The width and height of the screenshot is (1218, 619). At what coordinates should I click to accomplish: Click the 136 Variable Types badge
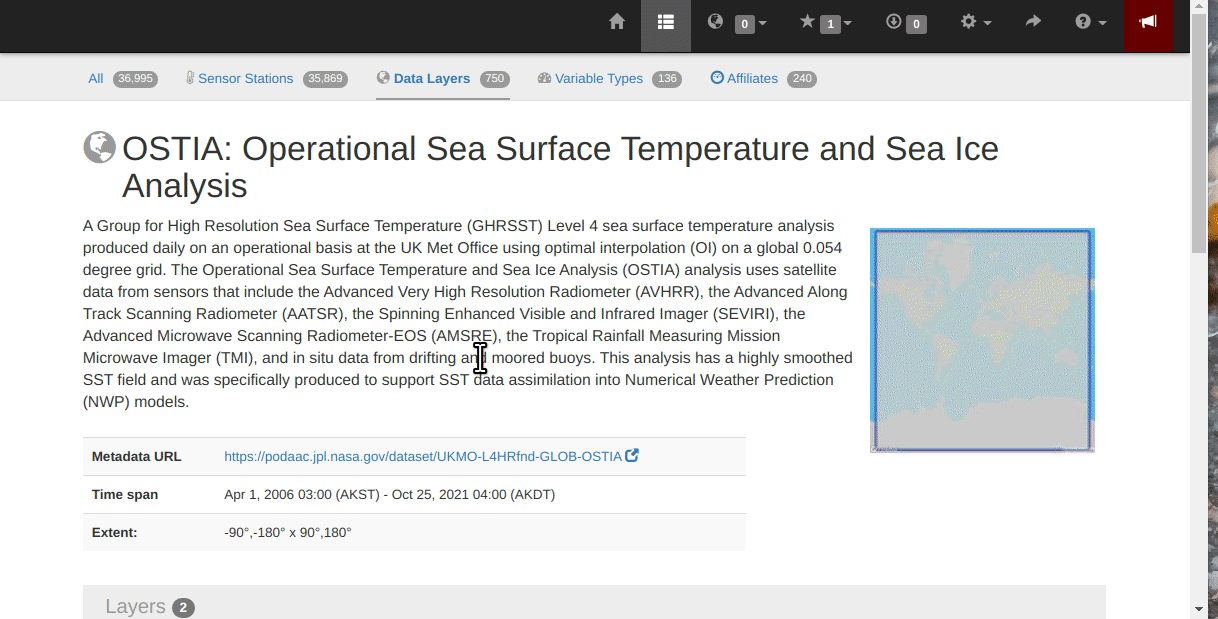(x=667, y=79)
